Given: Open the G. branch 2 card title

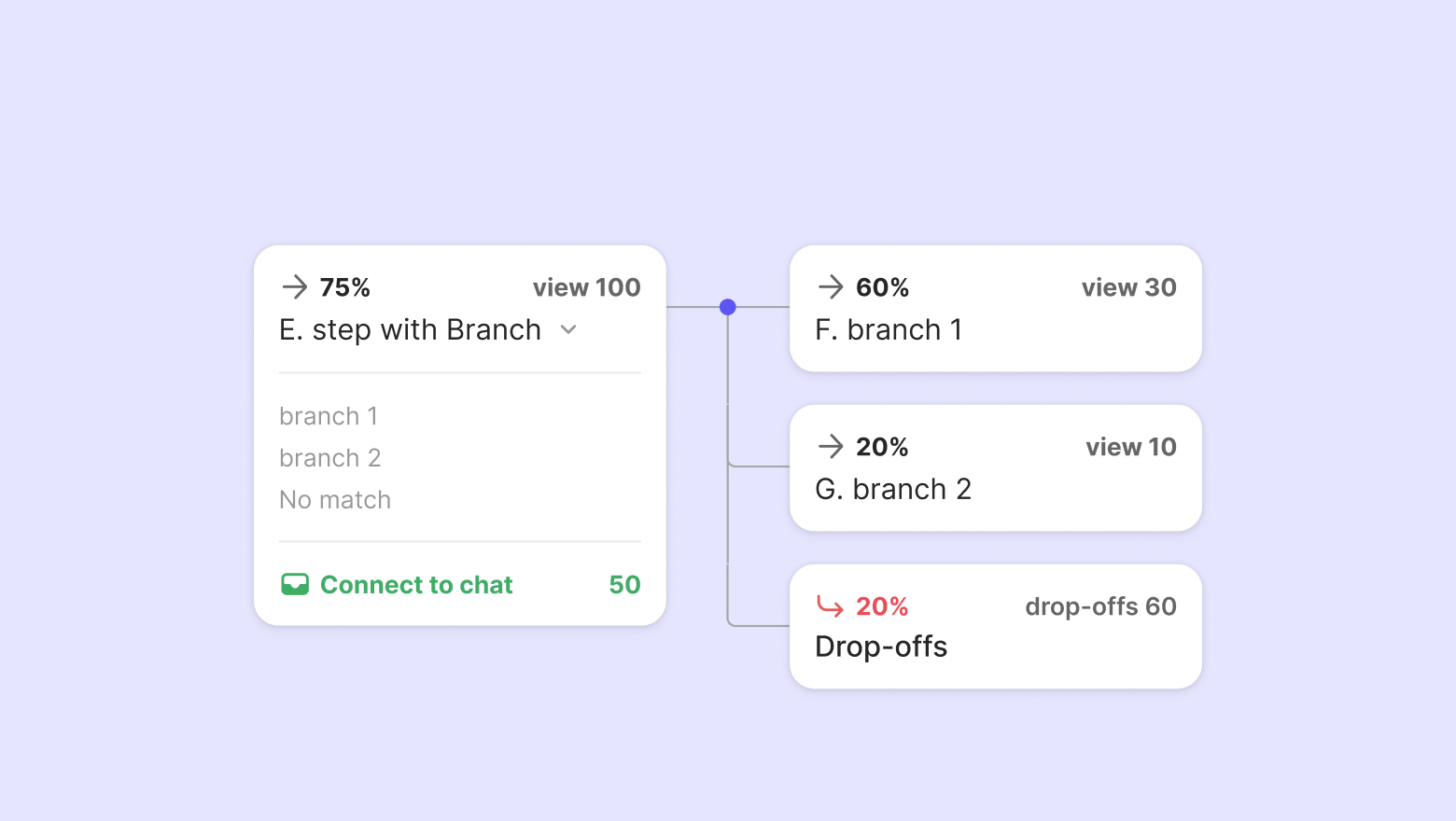Looking at the screenshot, I should (x=893, y=490).
